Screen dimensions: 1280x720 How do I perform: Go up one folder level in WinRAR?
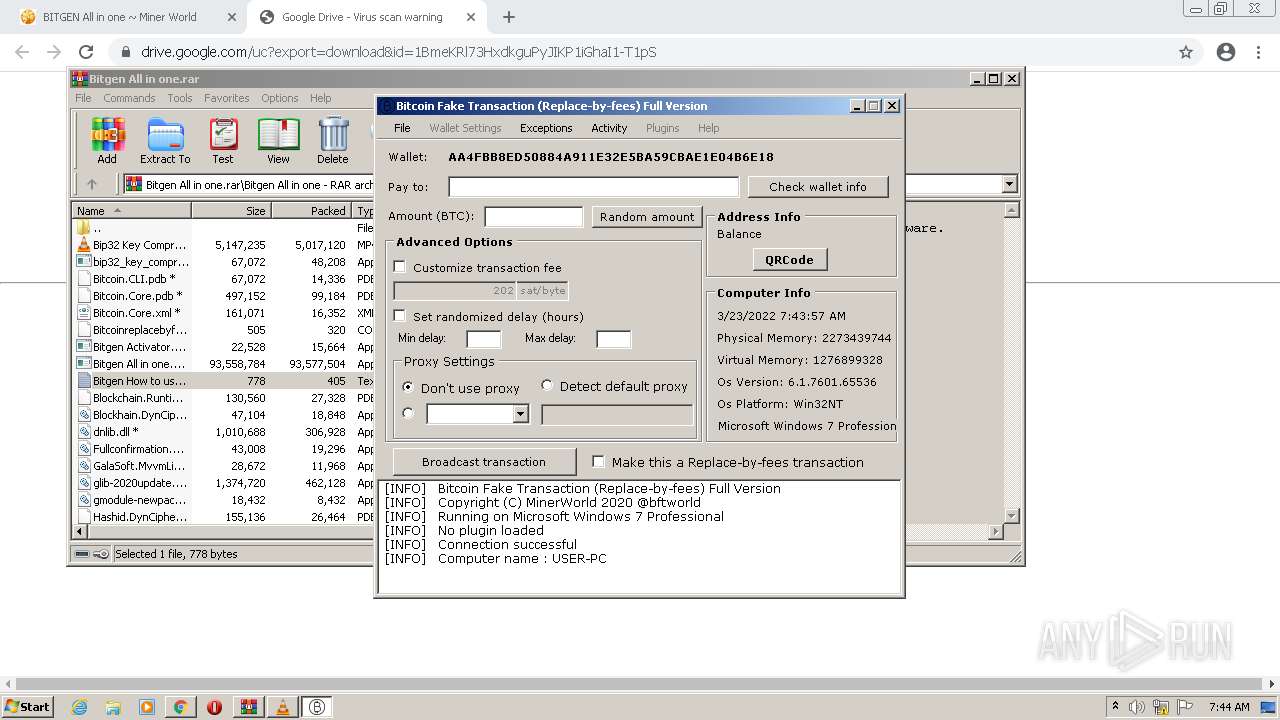pos(92,184)
